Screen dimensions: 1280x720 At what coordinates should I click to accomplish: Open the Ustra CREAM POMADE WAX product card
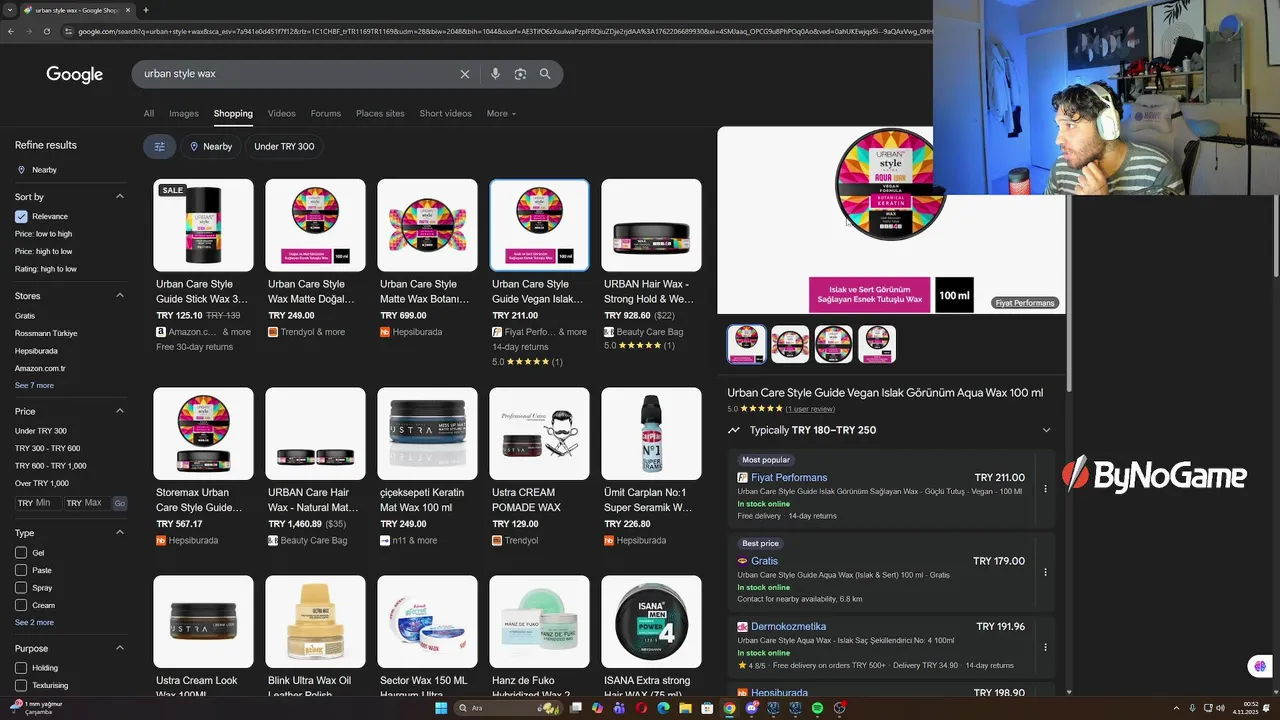(x=539, y=467)
